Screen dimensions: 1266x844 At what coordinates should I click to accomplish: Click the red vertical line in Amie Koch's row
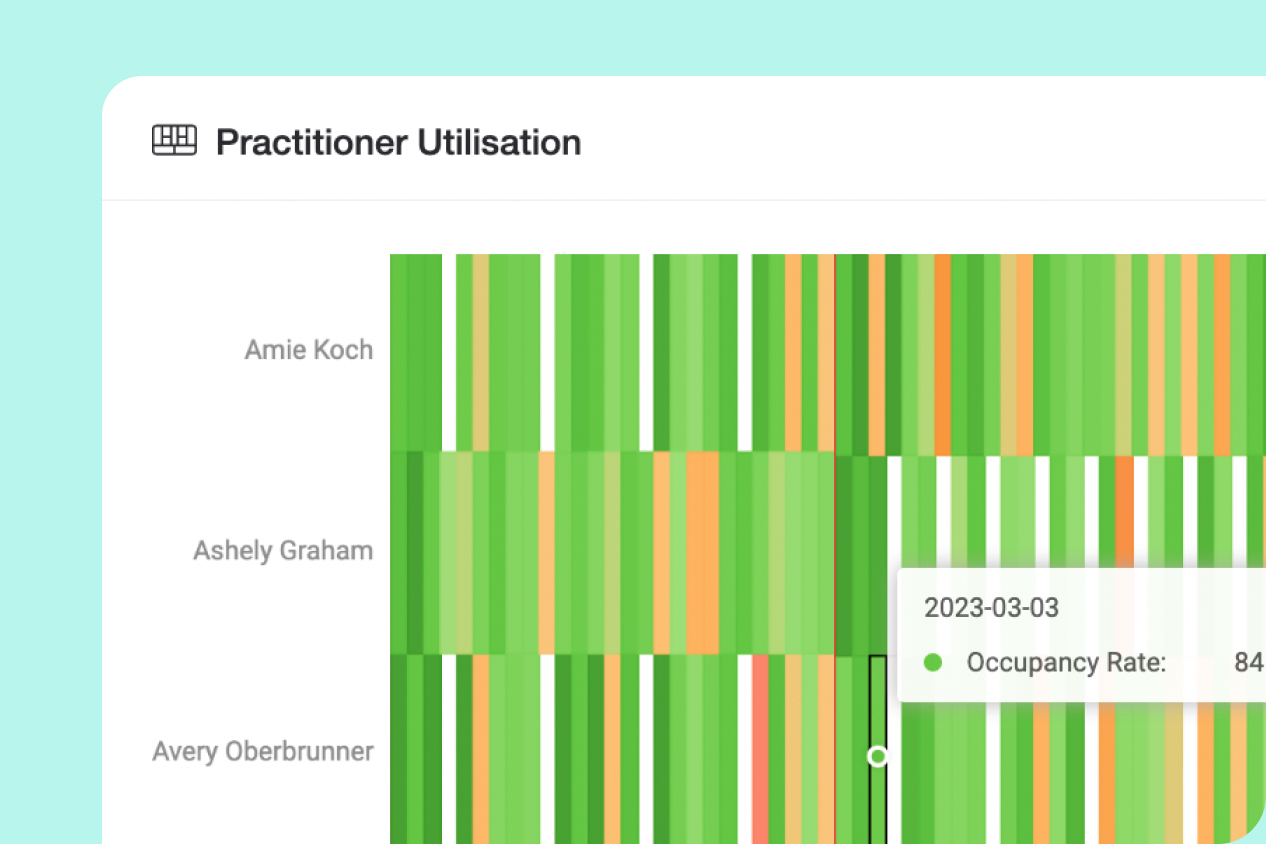coord(834,350)
